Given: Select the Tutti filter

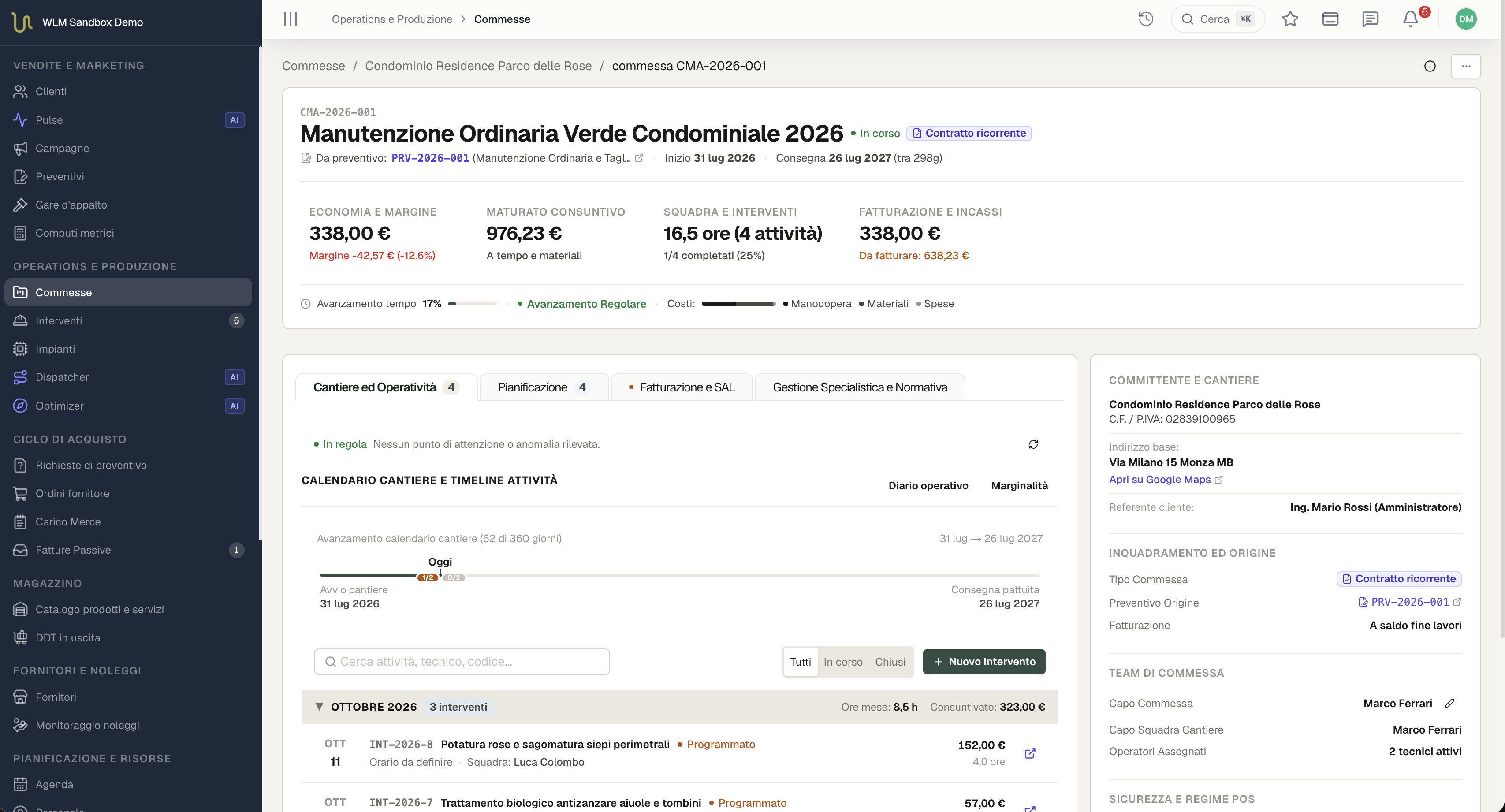Looking at the screenshot, I should tap(801, 662).
